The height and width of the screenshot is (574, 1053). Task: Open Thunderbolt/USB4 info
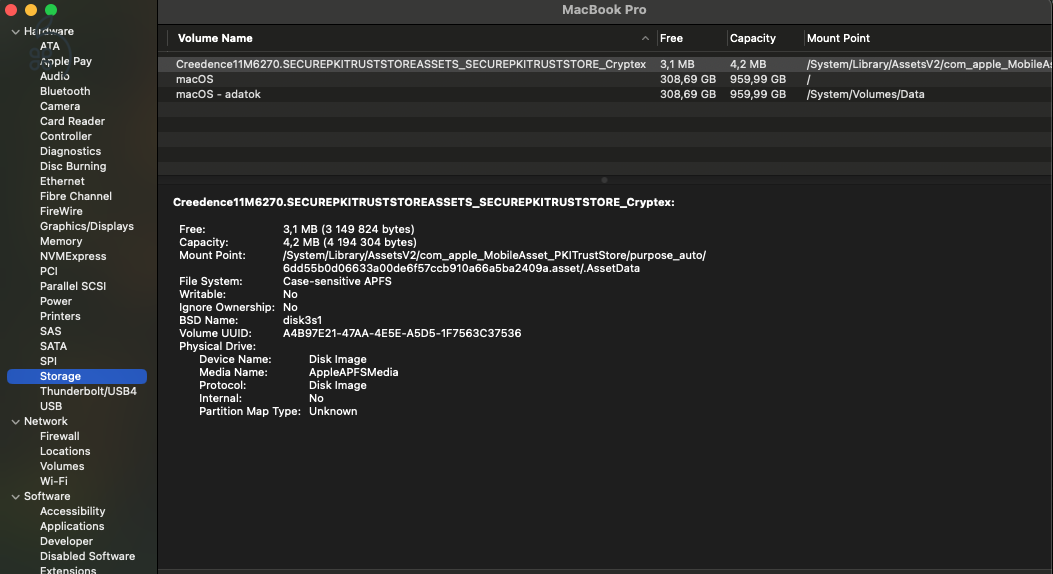tap(88, 391)
